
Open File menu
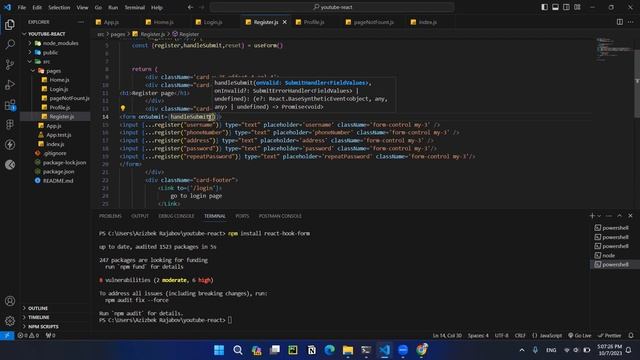point(22,7)
